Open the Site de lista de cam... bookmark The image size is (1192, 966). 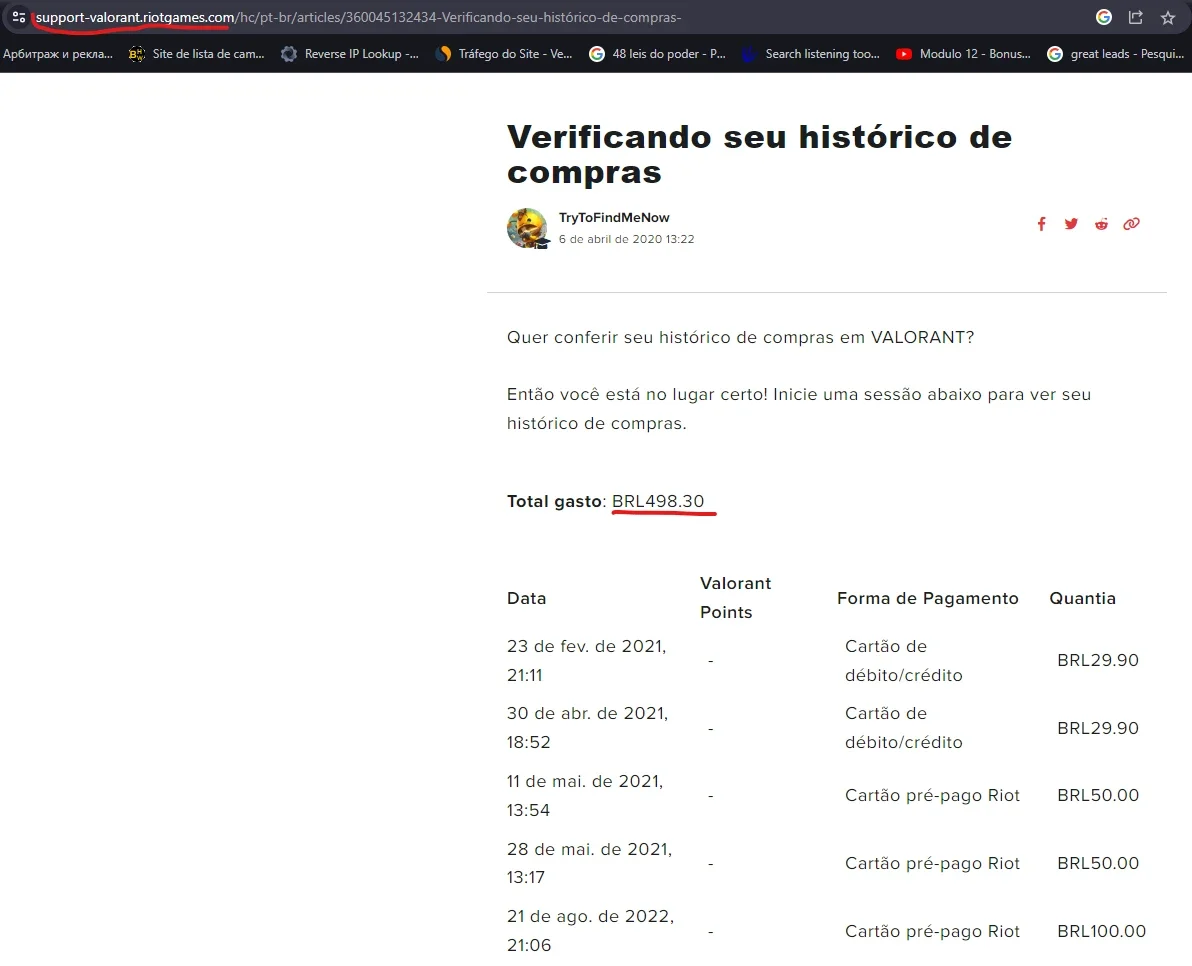[x=197, y=54]
